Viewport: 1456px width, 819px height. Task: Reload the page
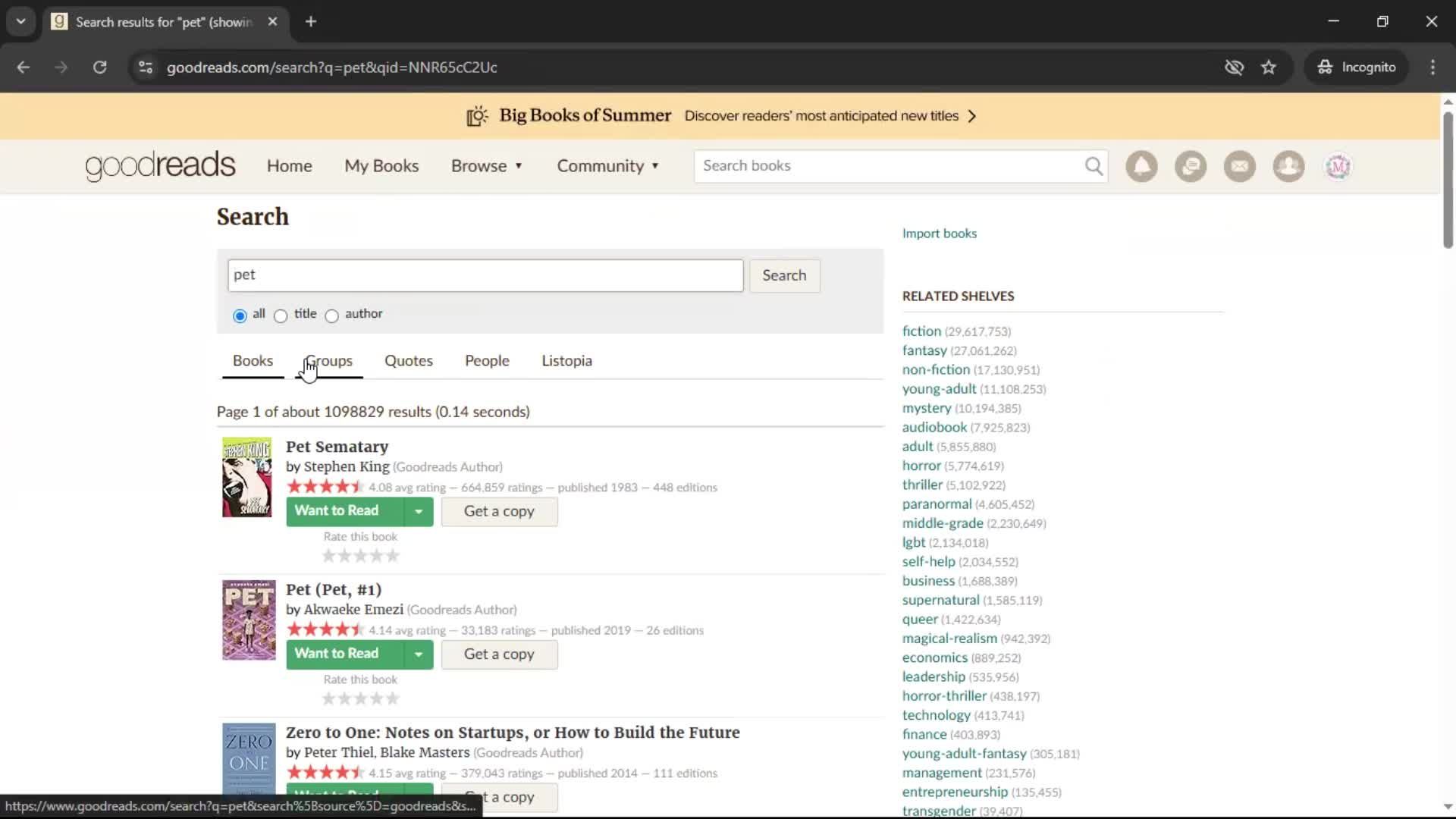click(99, 67)
